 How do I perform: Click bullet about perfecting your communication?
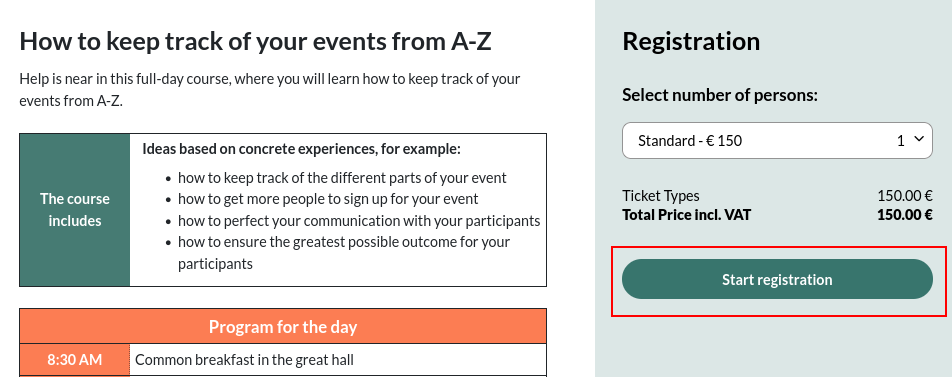tap(359, 220)
